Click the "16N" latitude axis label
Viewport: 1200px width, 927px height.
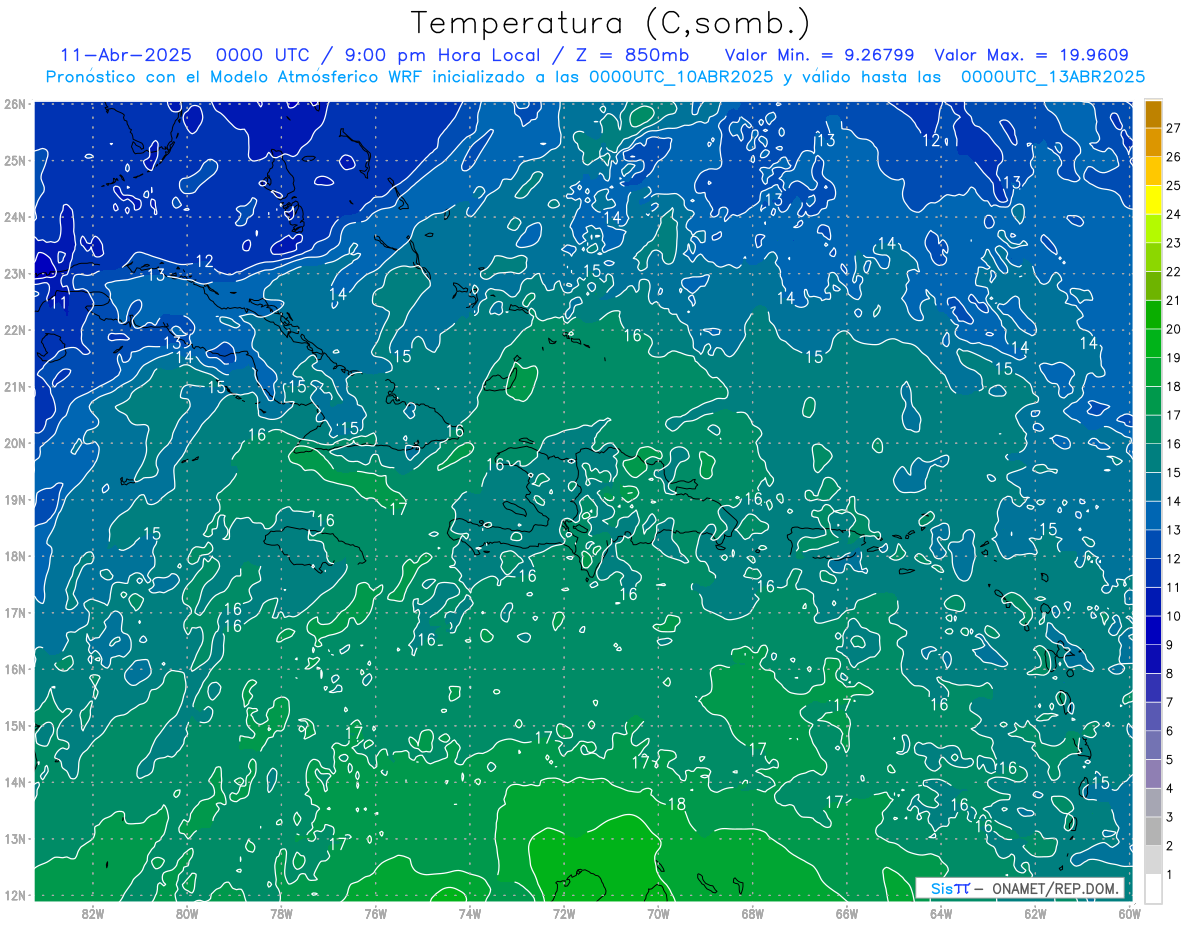pos(15,669)
